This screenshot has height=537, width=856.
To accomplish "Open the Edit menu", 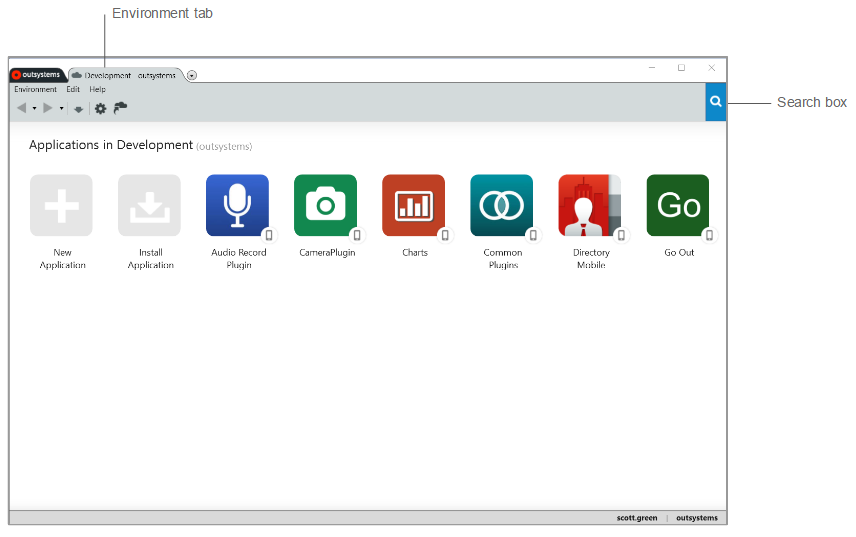I will pyautogui.click(x=73, y=89).
